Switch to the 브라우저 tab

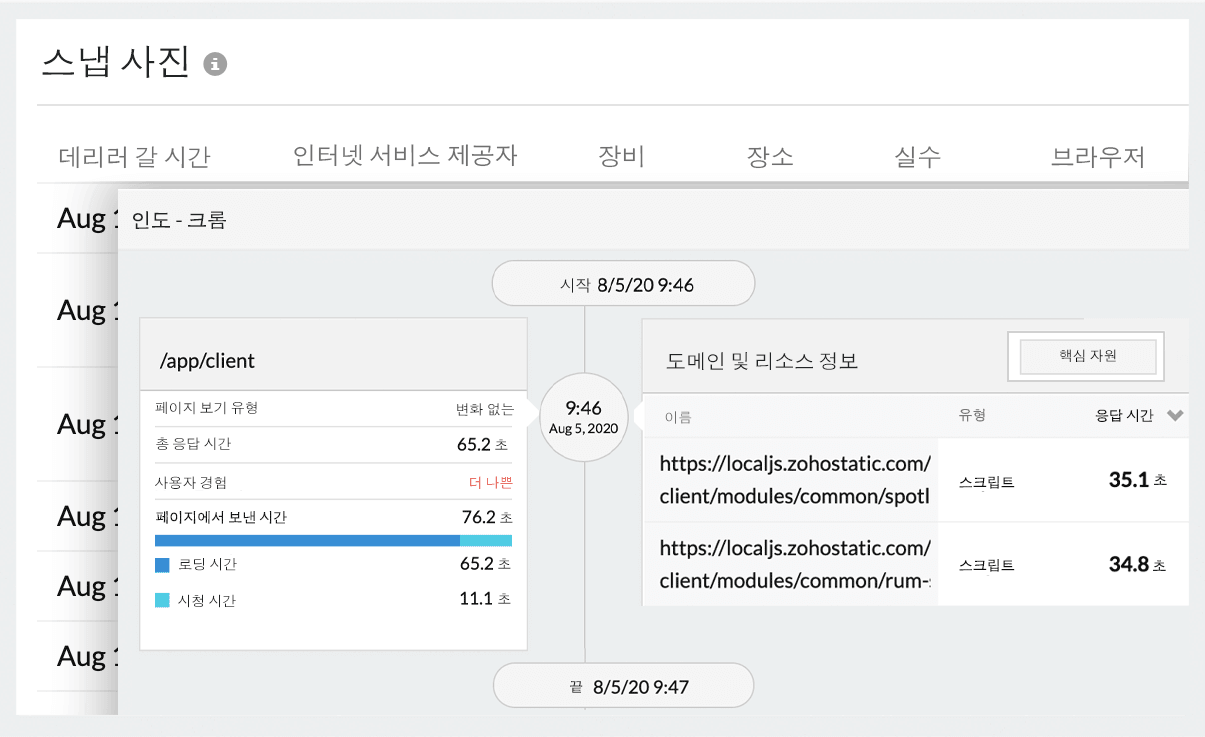click(x=1101, y=155)
